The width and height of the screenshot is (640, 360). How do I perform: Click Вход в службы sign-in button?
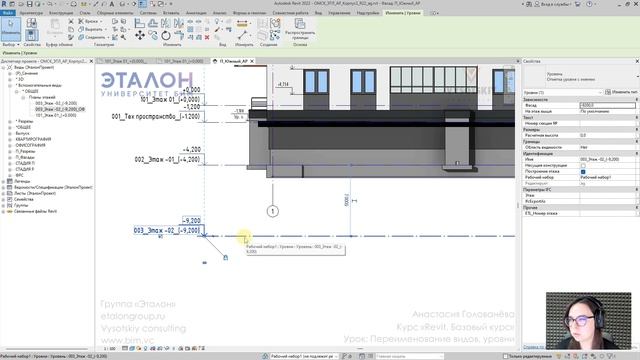pyautogui.click(x=554, y=4)
